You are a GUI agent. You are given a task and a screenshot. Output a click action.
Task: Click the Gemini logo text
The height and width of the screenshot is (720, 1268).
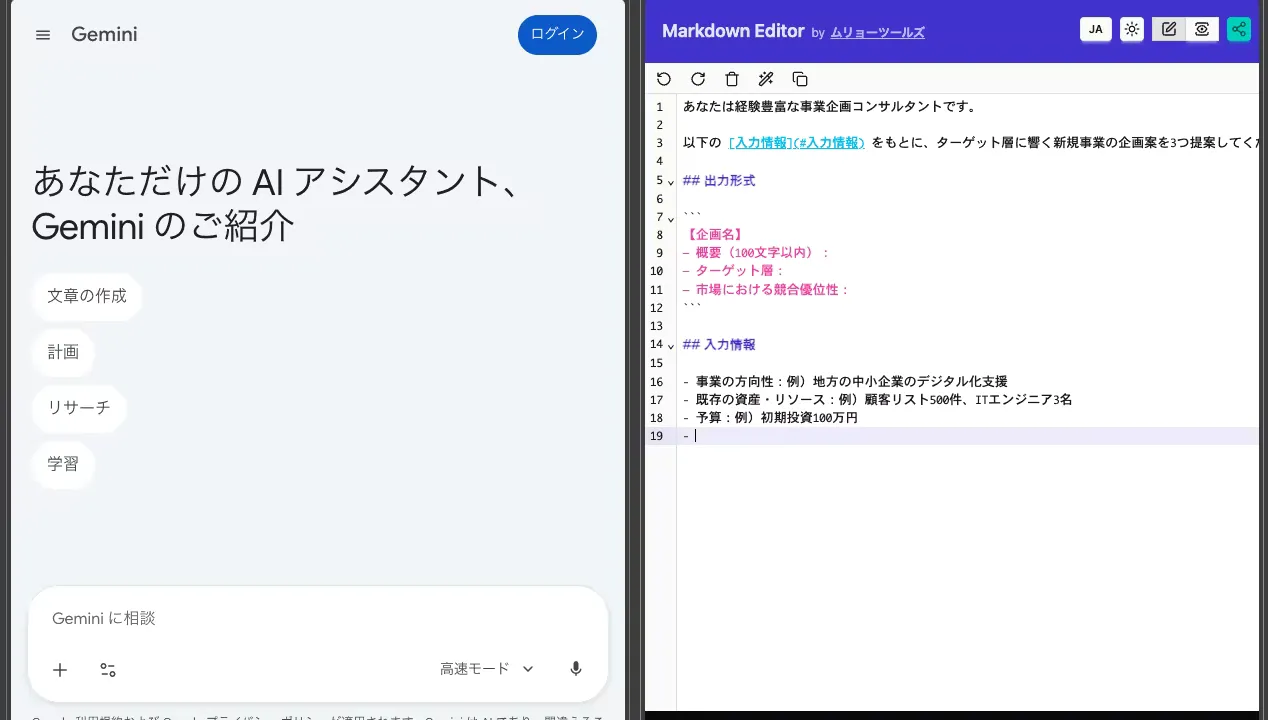(104, 35)
